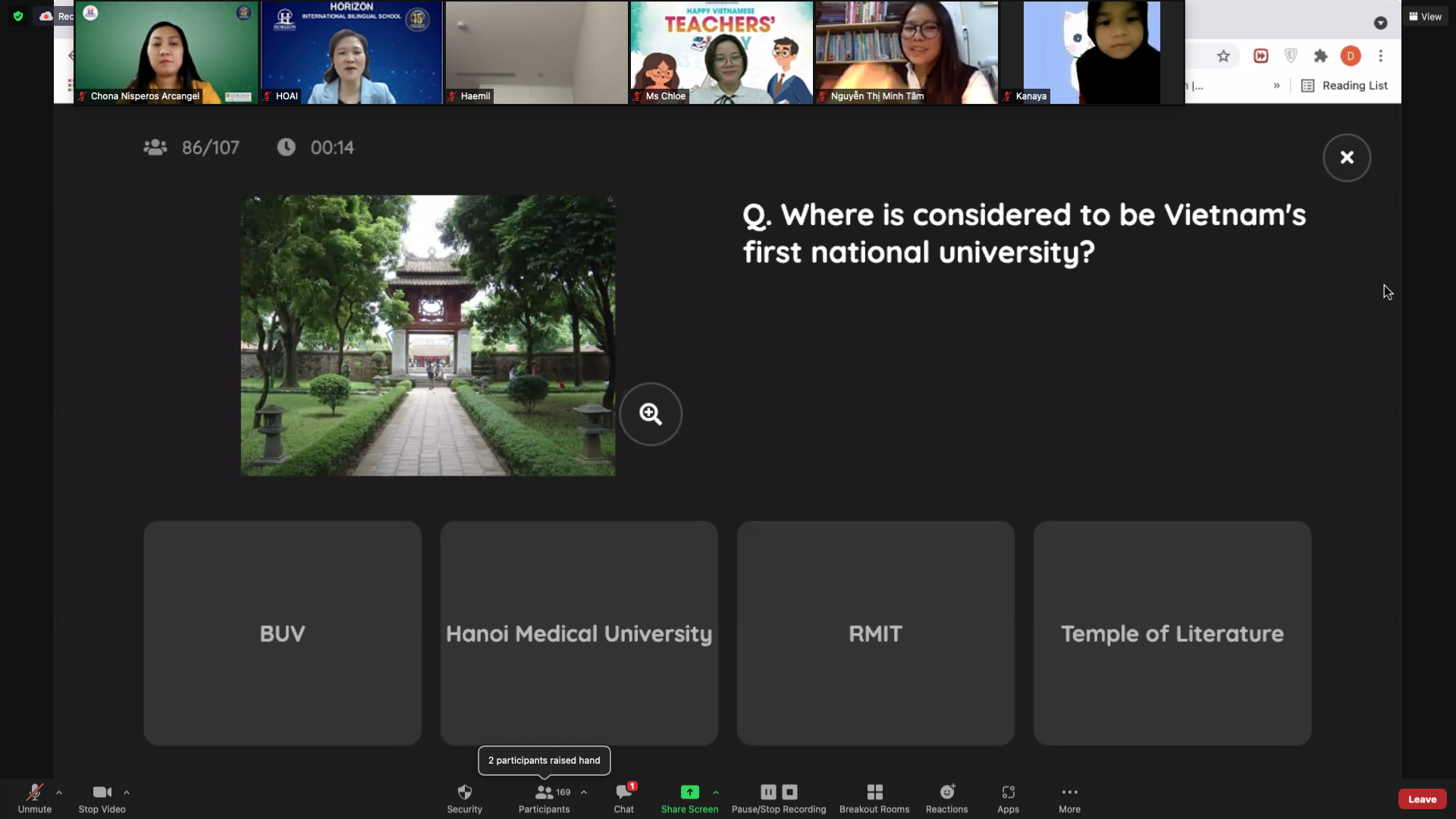Click the Chrome tab search dropdown arrow
1456x819 pixels.
(x=1380, y=24)
